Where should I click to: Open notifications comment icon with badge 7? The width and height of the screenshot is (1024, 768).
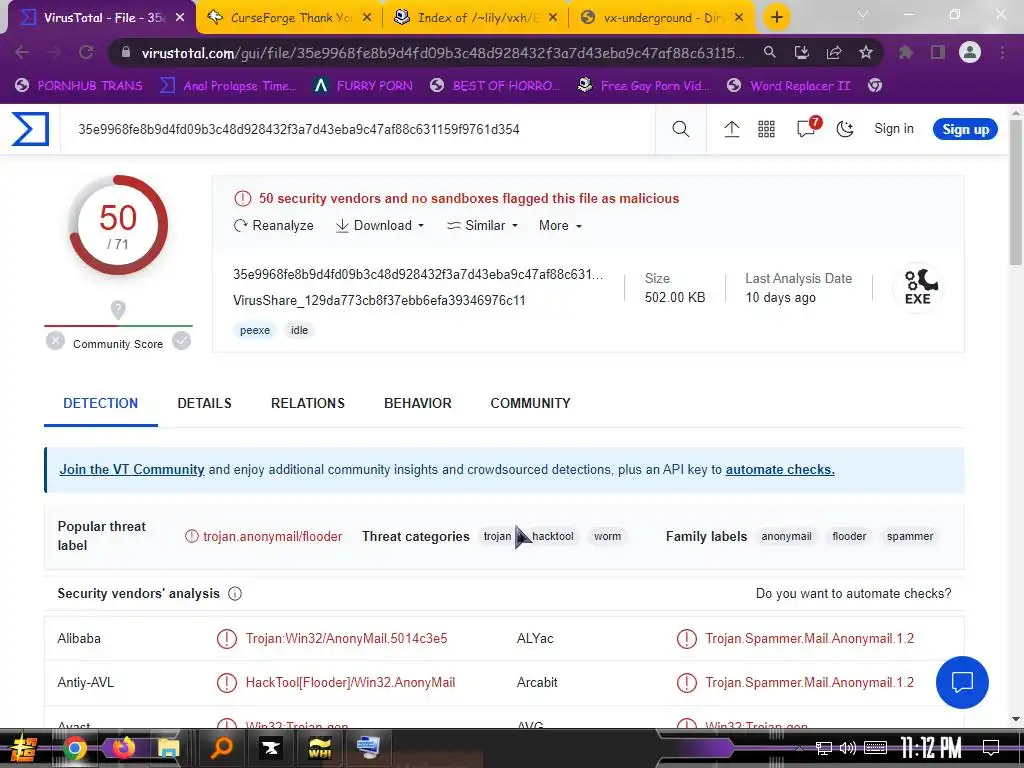[x=808, y=127]
